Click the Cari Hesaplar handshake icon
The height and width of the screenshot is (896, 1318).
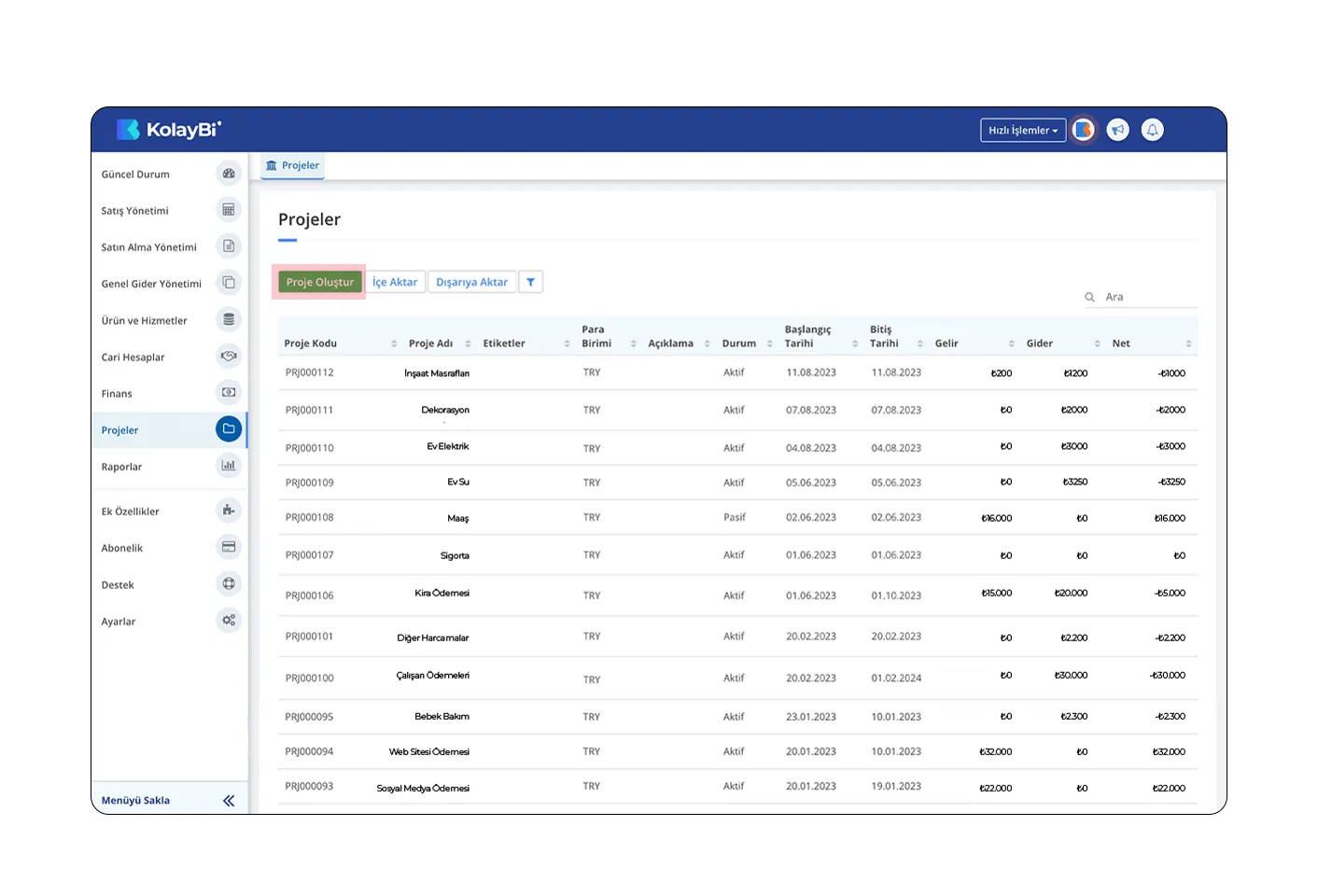coord(229,356)
